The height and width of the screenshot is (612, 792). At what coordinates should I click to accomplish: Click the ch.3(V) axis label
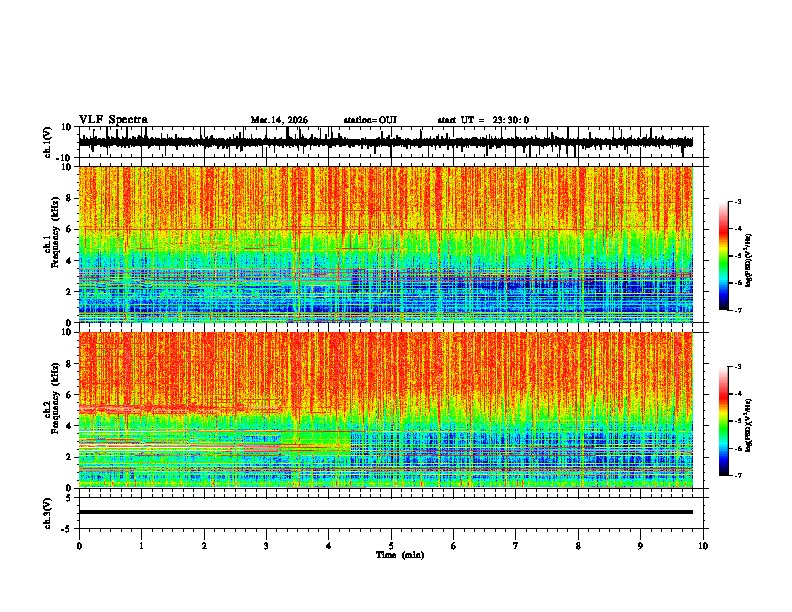click(47, 513)
